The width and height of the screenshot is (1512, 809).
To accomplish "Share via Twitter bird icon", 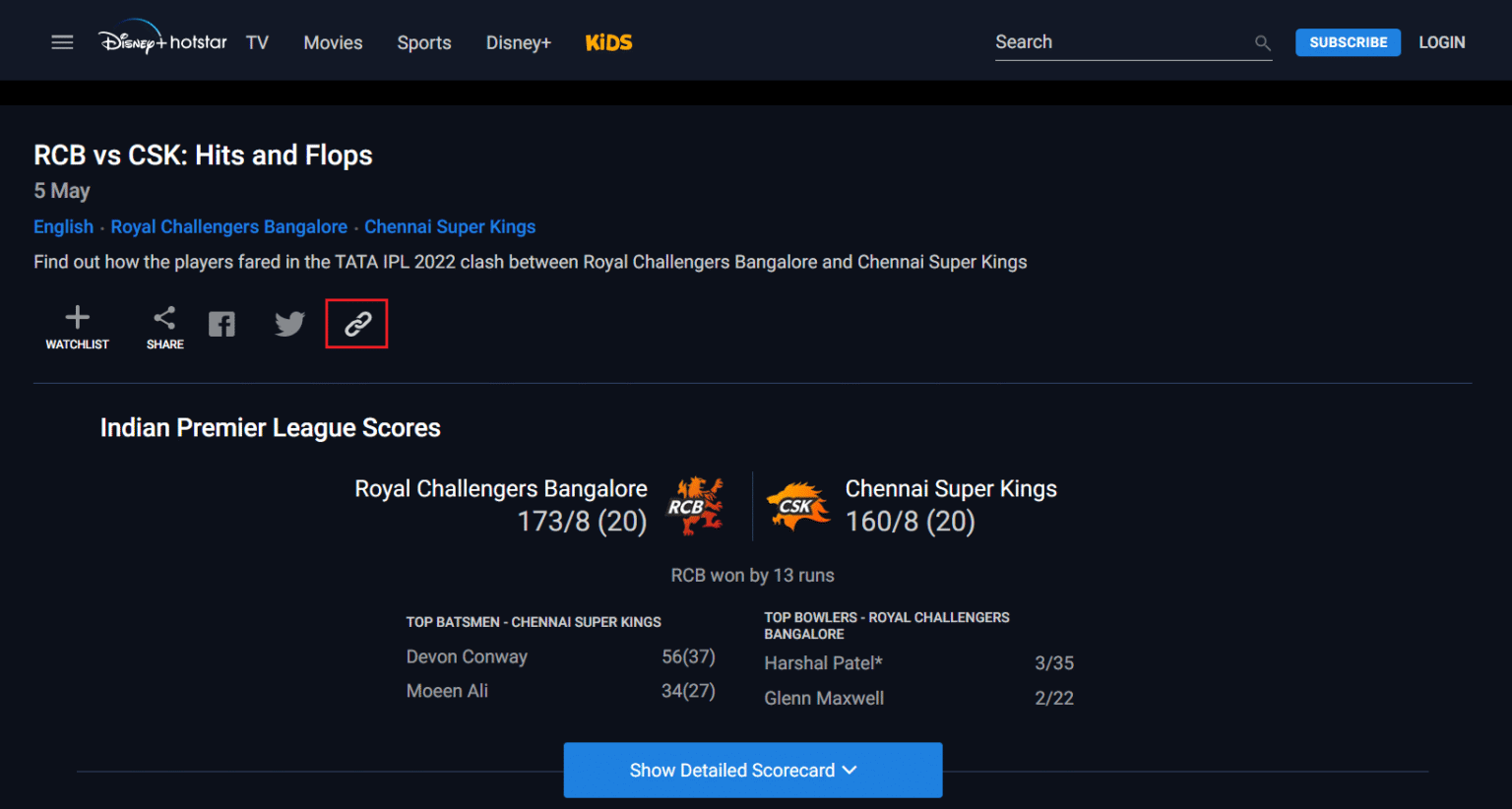I will (x=289, y=324).
